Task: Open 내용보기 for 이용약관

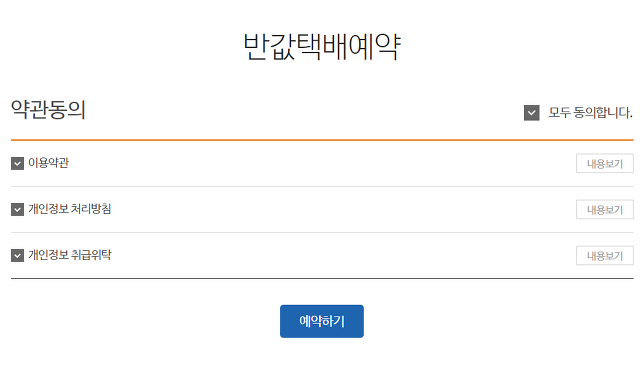Action: 604,163
